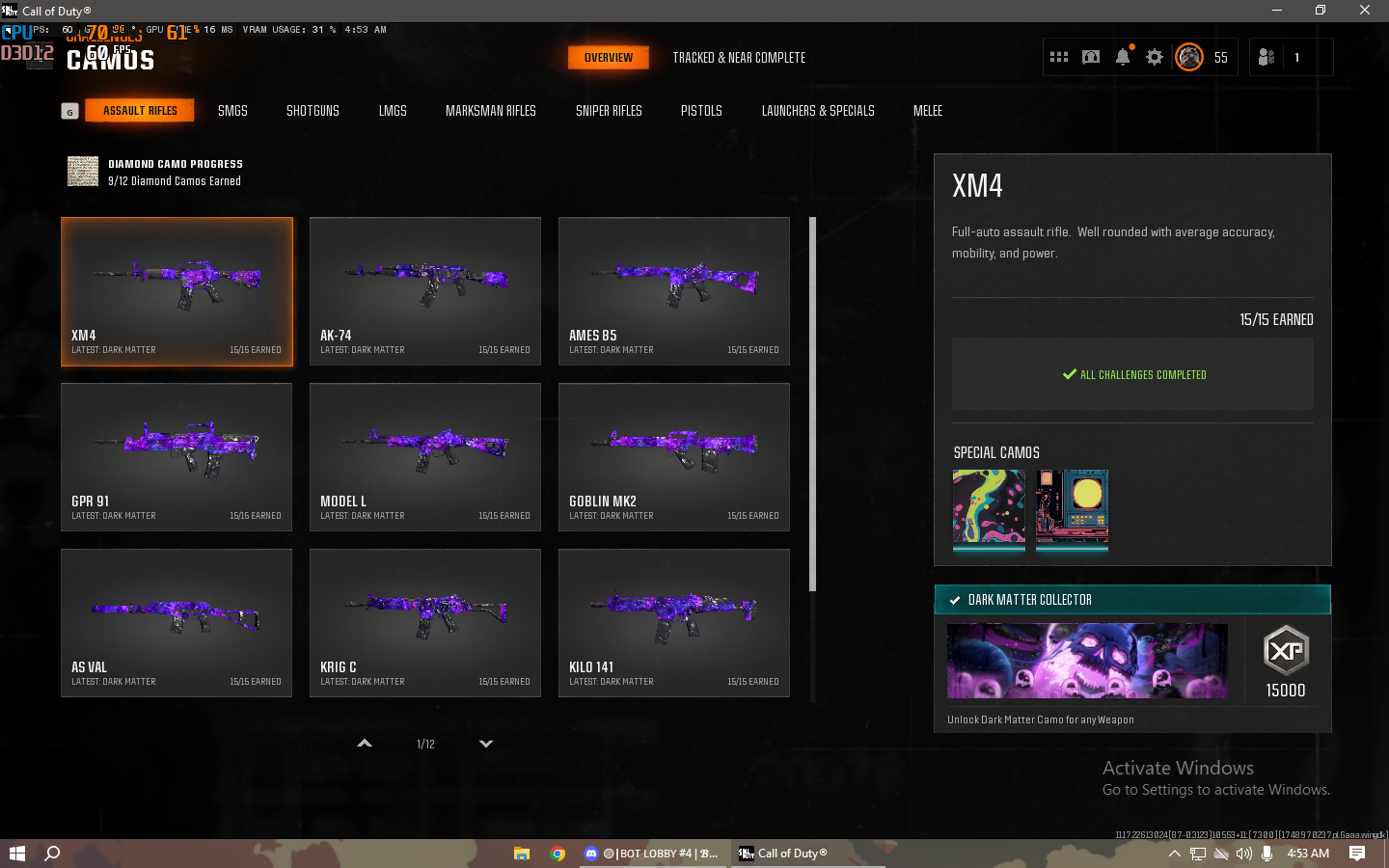Click the weapon list scrollbar

pyautogui.click(x=812, y=404)
